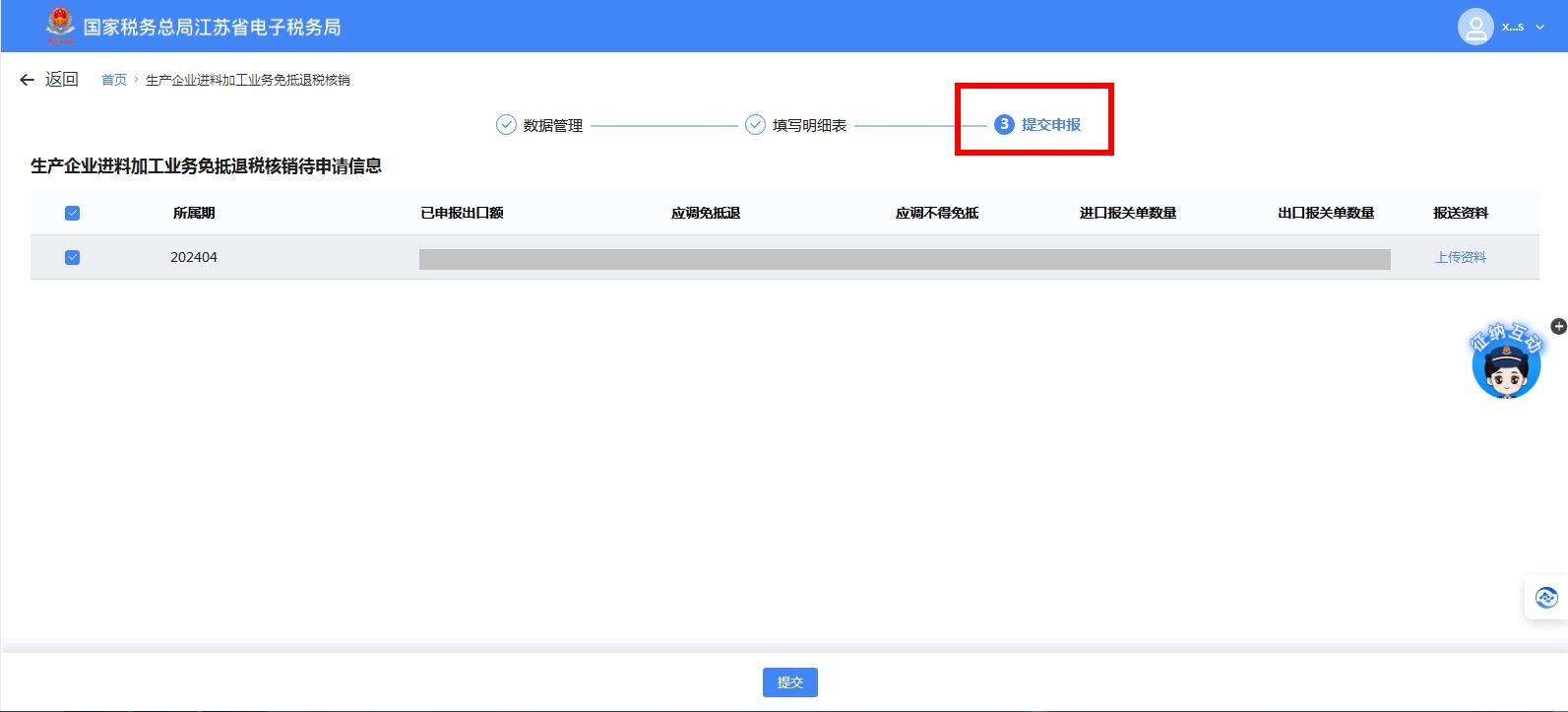The image size is (1568, 712).
Task: Click the x...s username text
Action: (x=1512, y=27)
